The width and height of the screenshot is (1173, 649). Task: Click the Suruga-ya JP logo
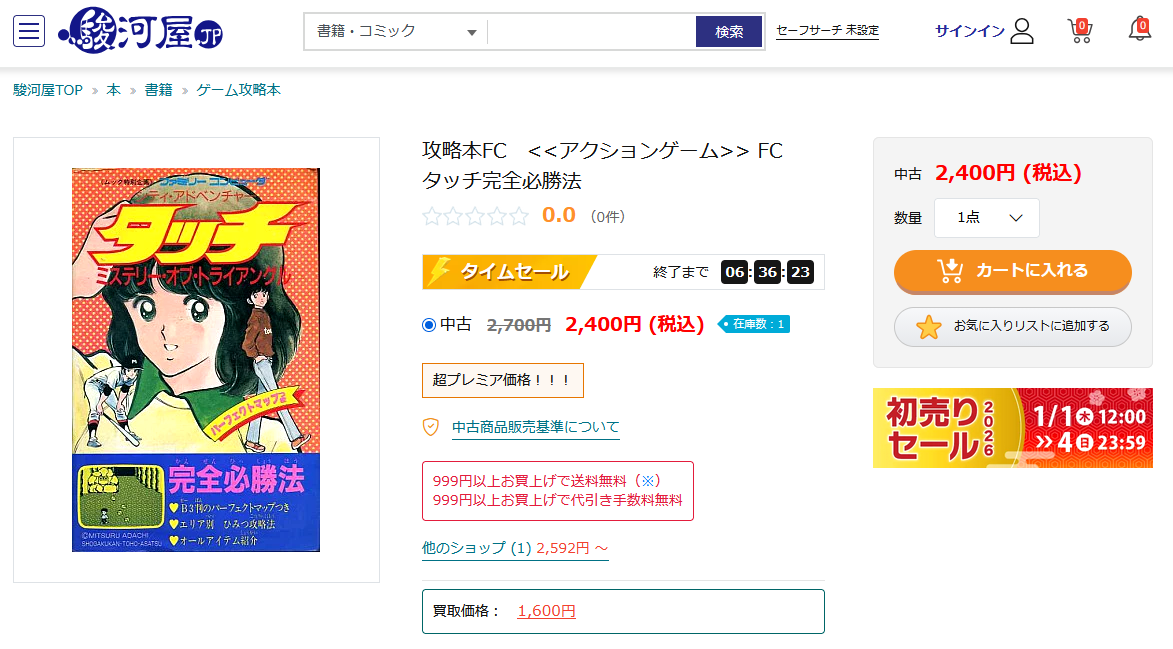coord(141,31)
